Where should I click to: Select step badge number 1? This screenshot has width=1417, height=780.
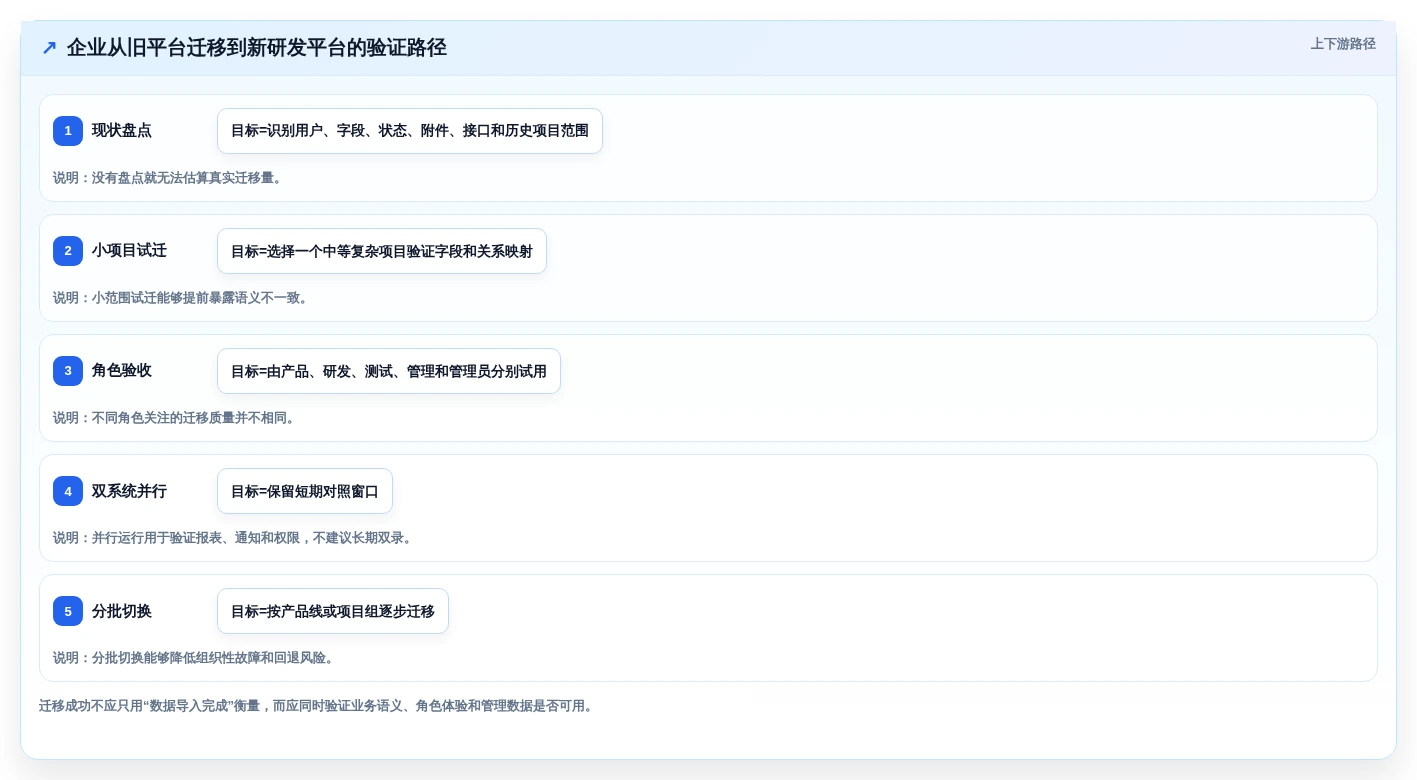68,131
